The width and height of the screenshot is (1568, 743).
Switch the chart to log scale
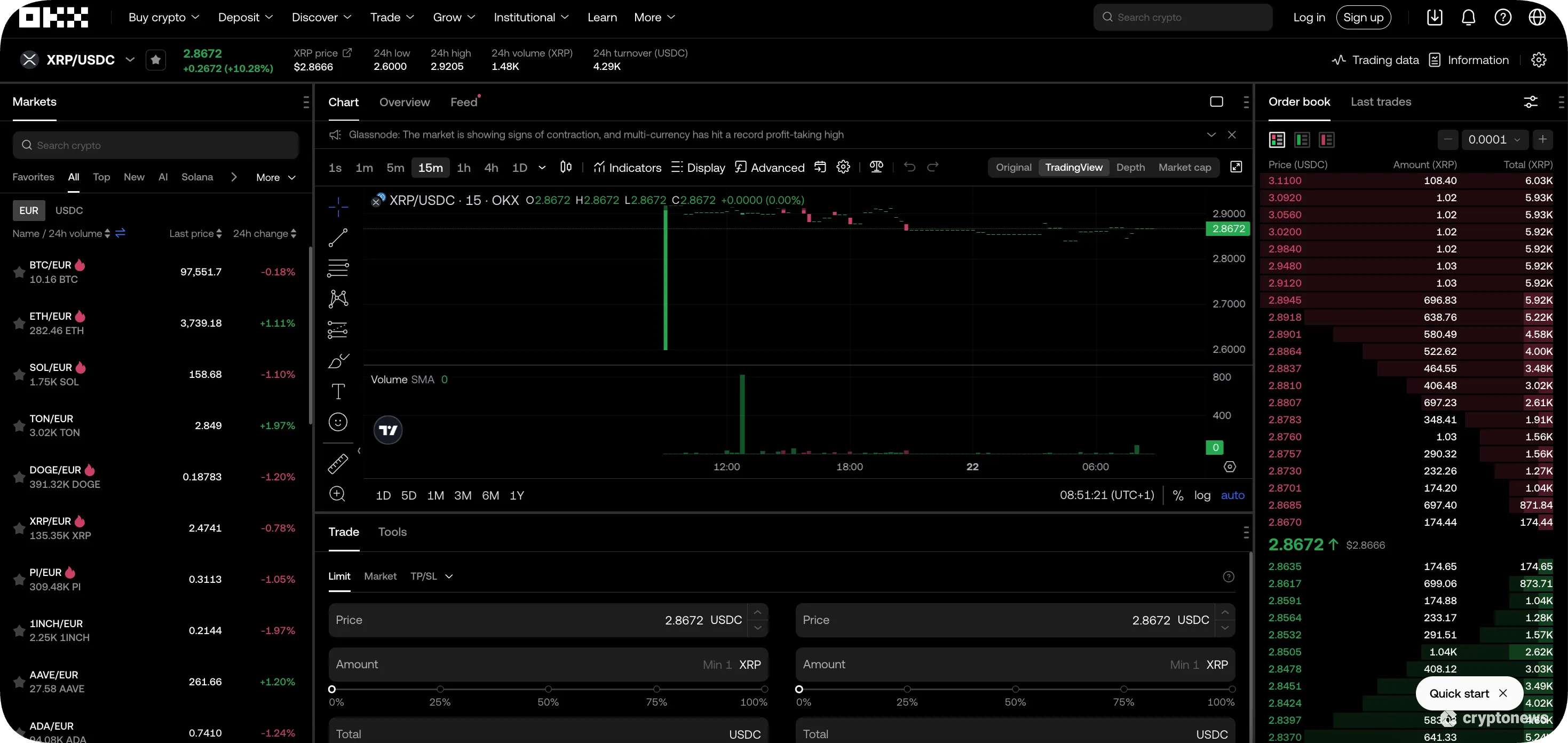tap(1202, 495)
